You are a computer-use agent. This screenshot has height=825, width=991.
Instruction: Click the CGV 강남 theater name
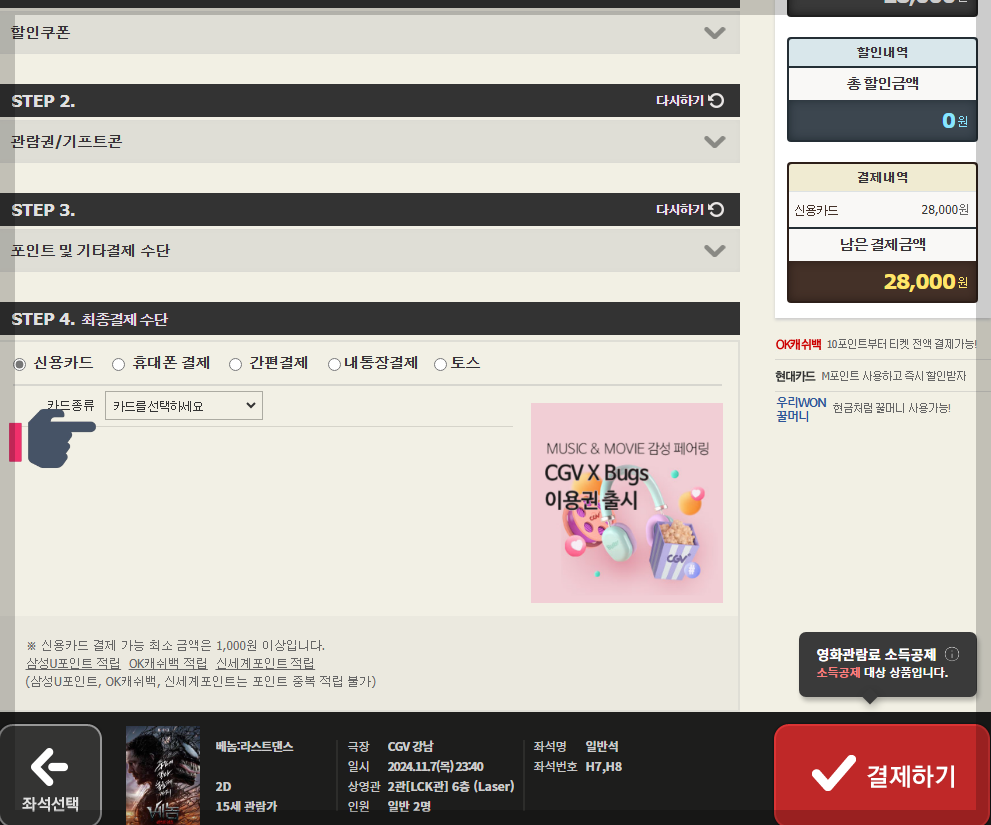click(x=411, y=747)
